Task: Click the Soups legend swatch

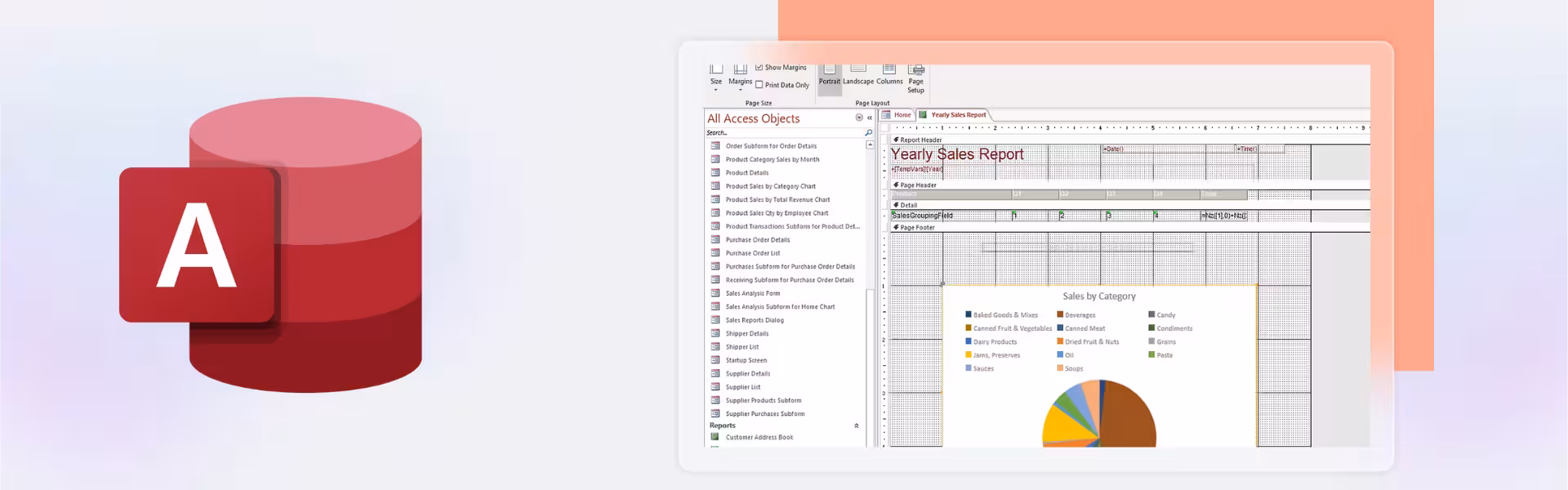Action: click(x=1060, y=368)
